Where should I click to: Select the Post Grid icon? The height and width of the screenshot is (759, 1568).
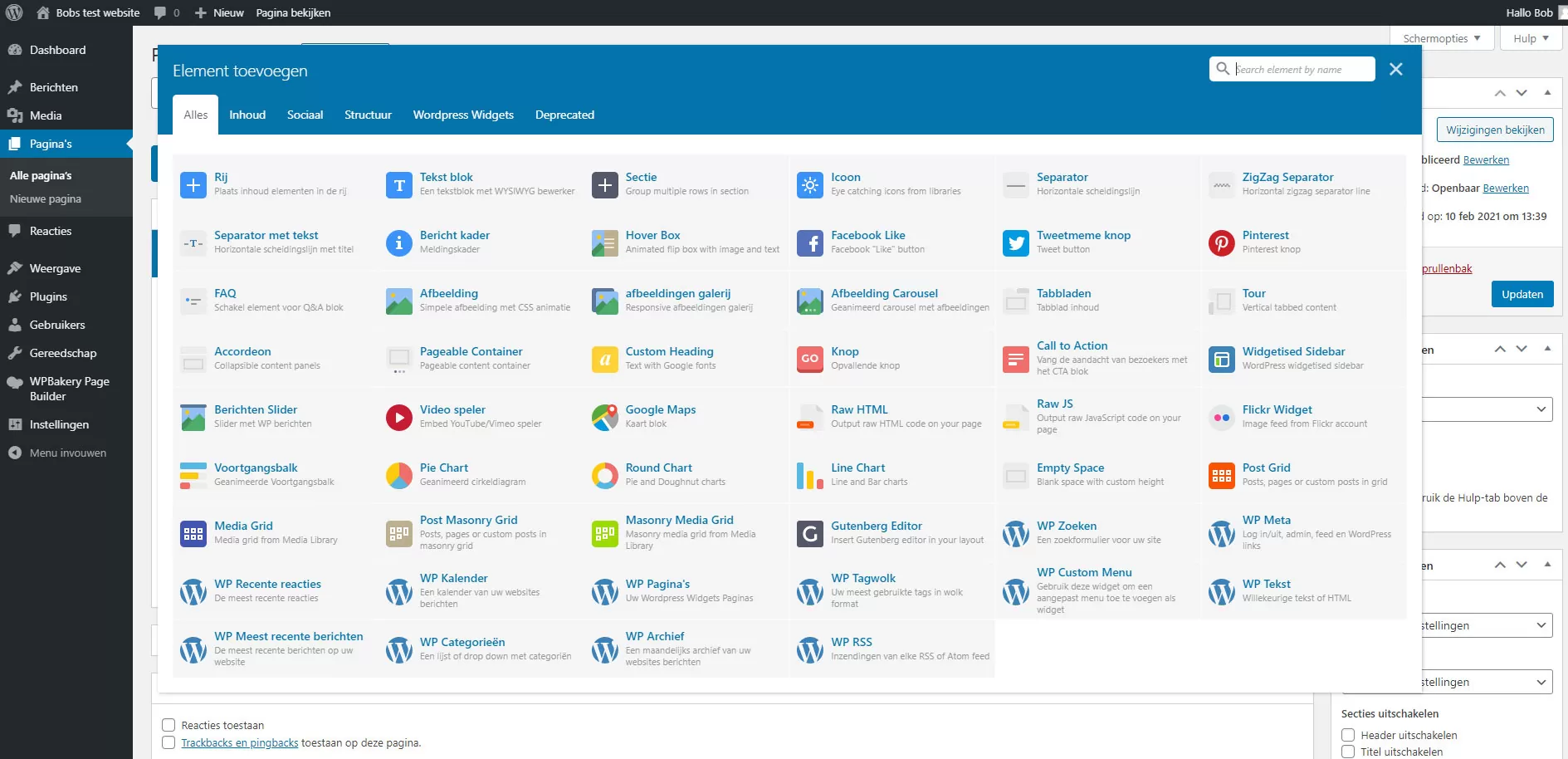coord(1221,475)
